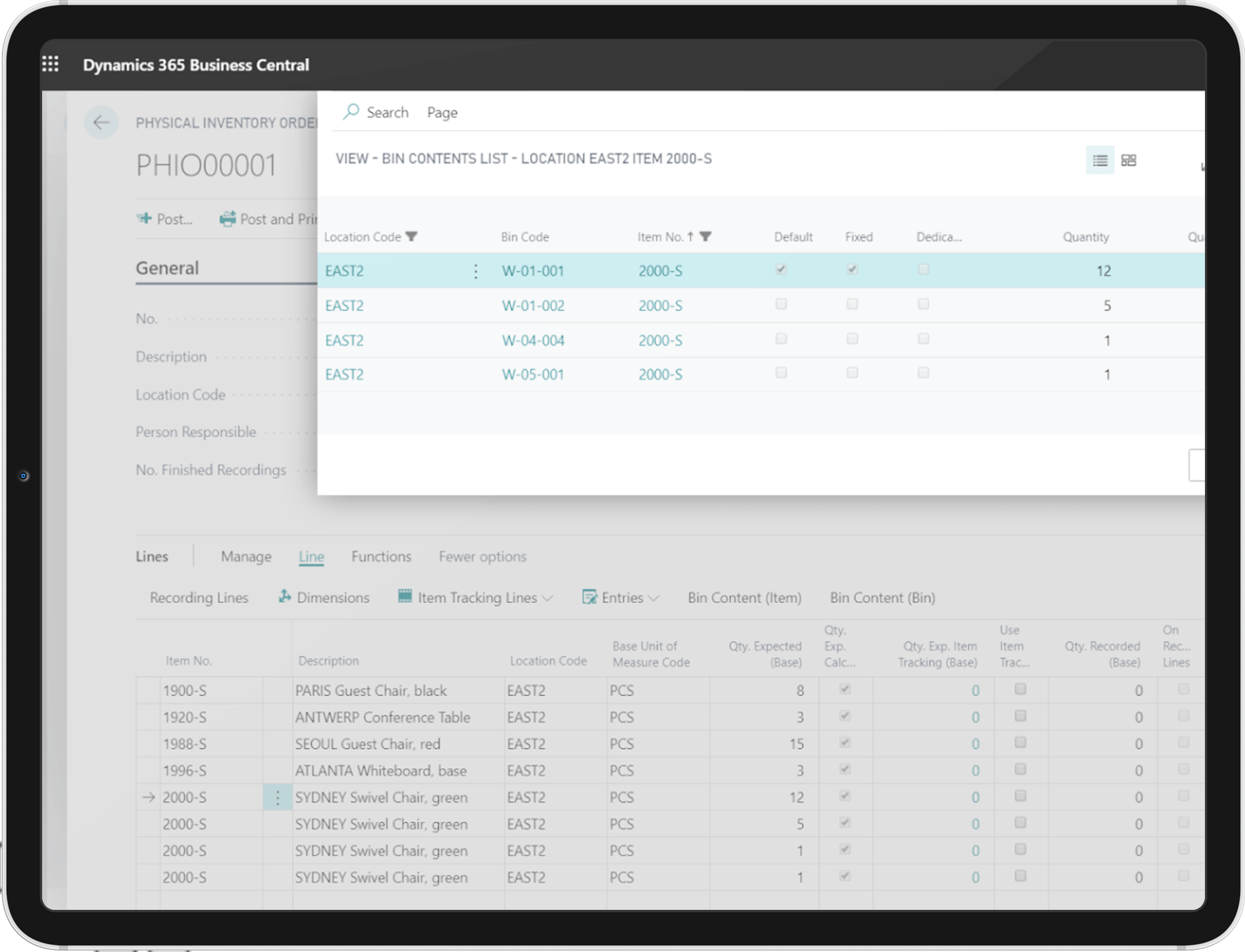Click Bin Content (Item) action
Screen dimensions: 1245x952
[x=744, y=597]
